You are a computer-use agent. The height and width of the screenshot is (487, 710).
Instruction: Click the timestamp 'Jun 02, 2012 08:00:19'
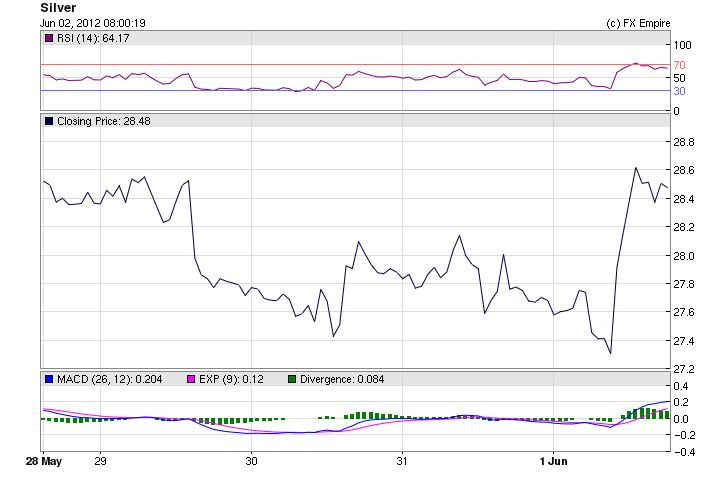coord(93,23)
